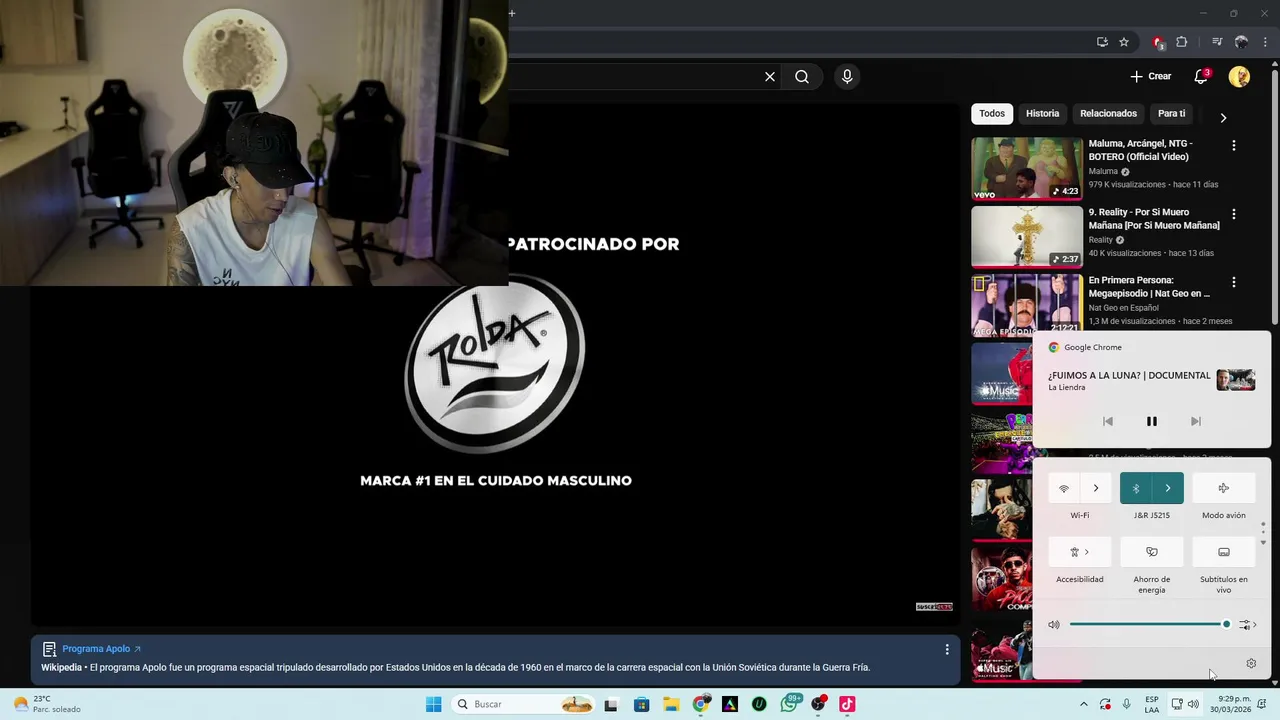Select the Para ti filter chip
The height and width of the screenshot is (720, 1280).
[x=1171, y=113]
